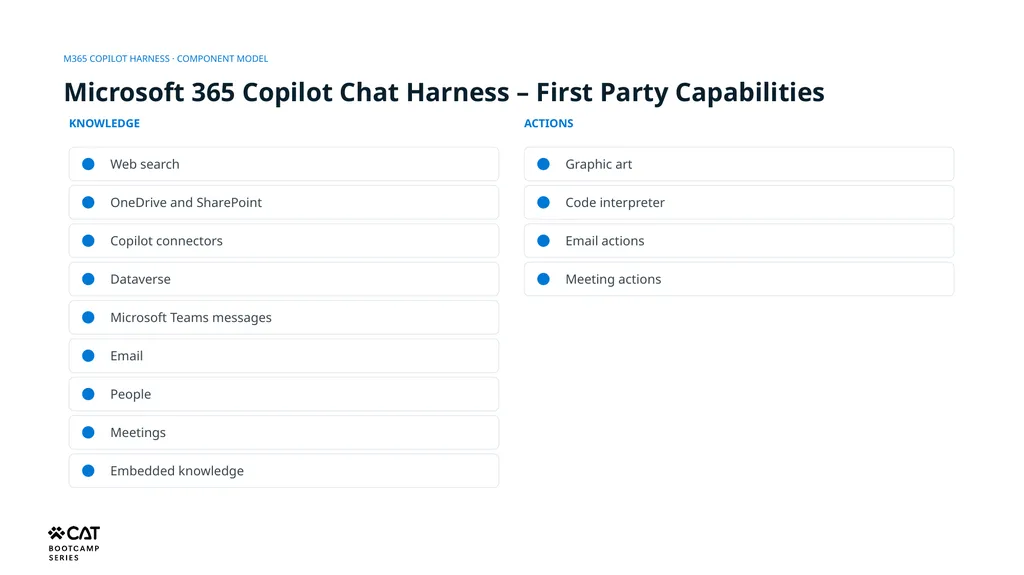
Task: Click the bullet icon next to Code interpreter
Action: coord(543,203)
